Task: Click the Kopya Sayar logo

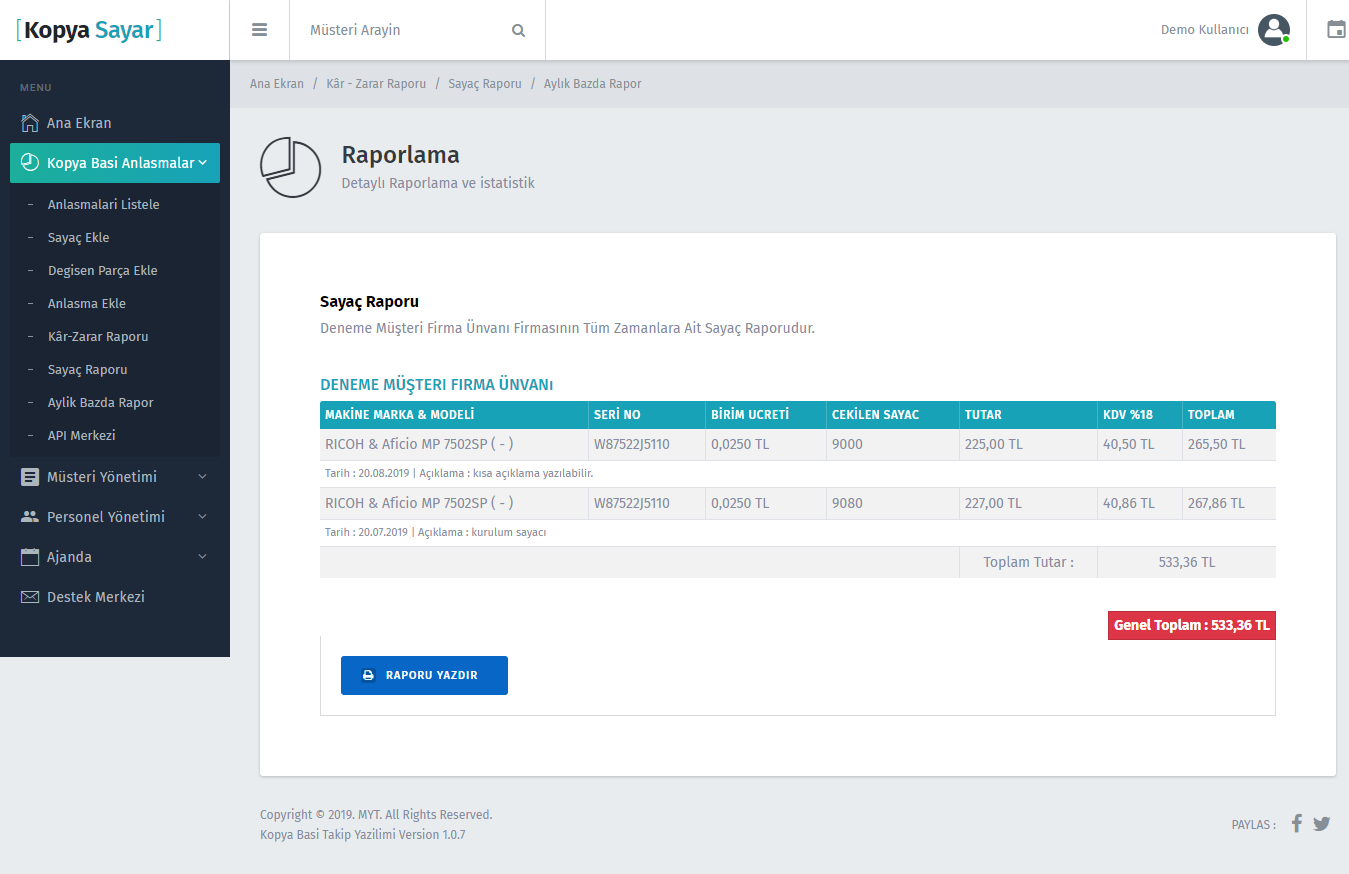Action: 89,30
